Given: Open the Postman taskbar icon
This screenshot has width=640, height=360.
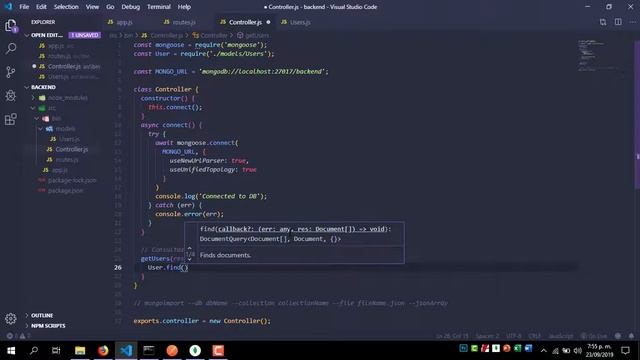Looking at the screenshot, I should coord(172,351).
